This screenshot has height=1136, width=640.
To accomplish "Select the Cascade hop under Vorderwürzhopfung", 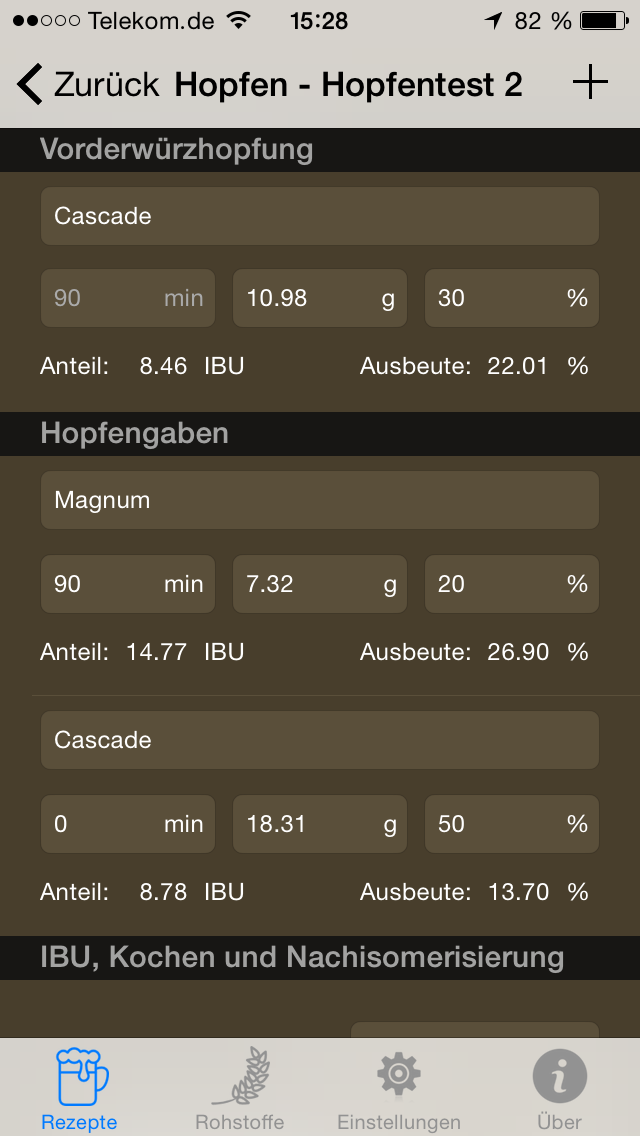I will [x=319, y=216].
